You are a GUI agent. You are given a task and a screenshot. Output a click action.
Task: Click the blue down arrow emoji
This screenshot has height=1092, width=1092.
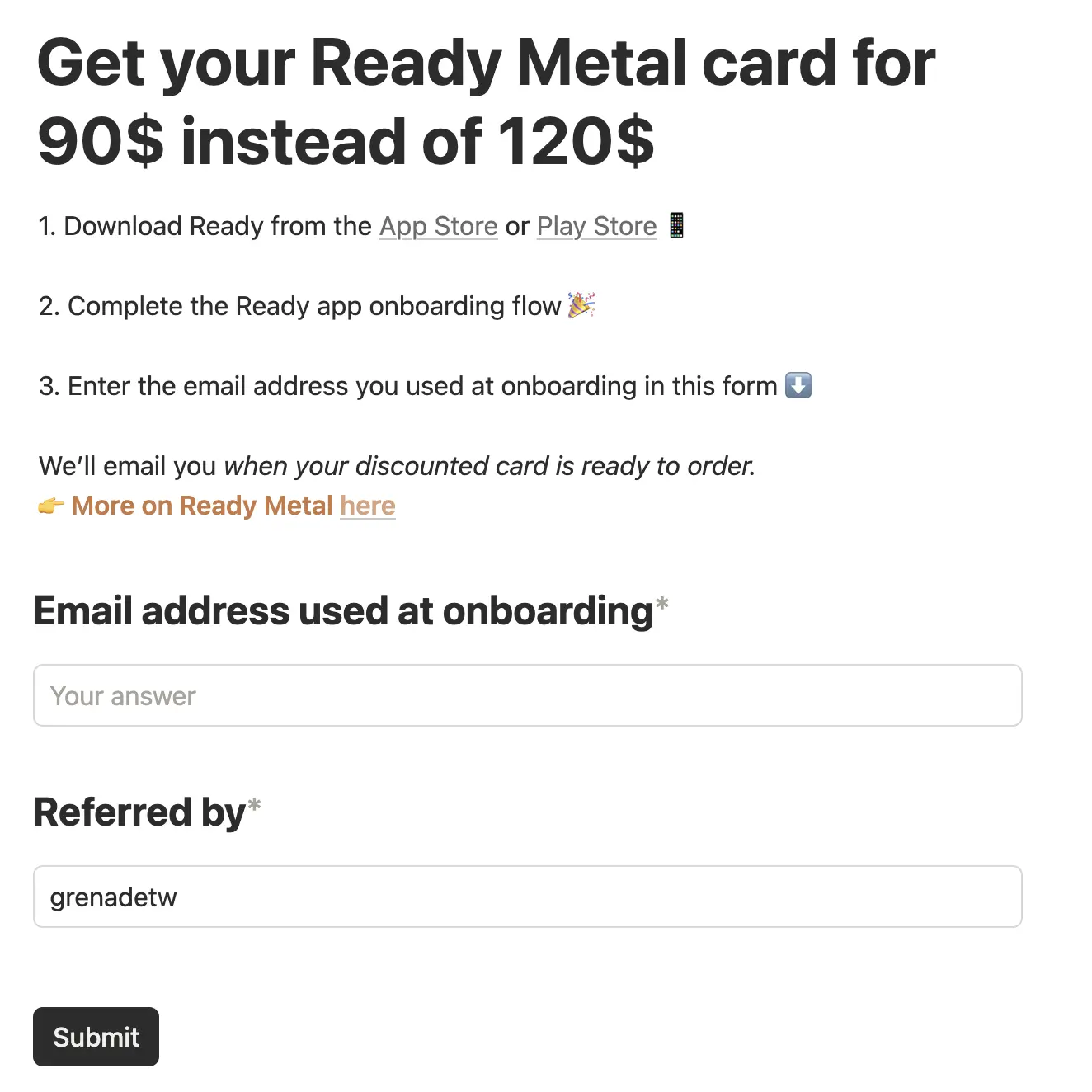coord(798,385)
